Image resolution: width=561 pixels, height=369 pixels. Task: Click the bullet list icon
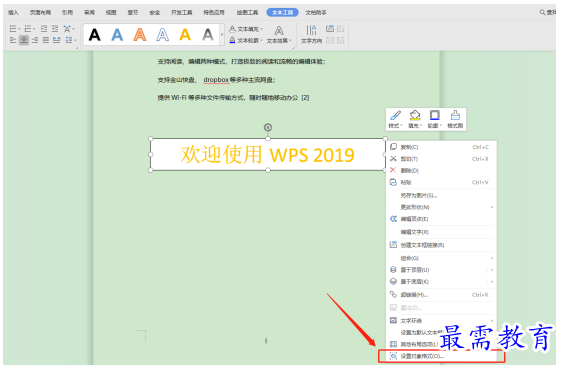point(13,29)
